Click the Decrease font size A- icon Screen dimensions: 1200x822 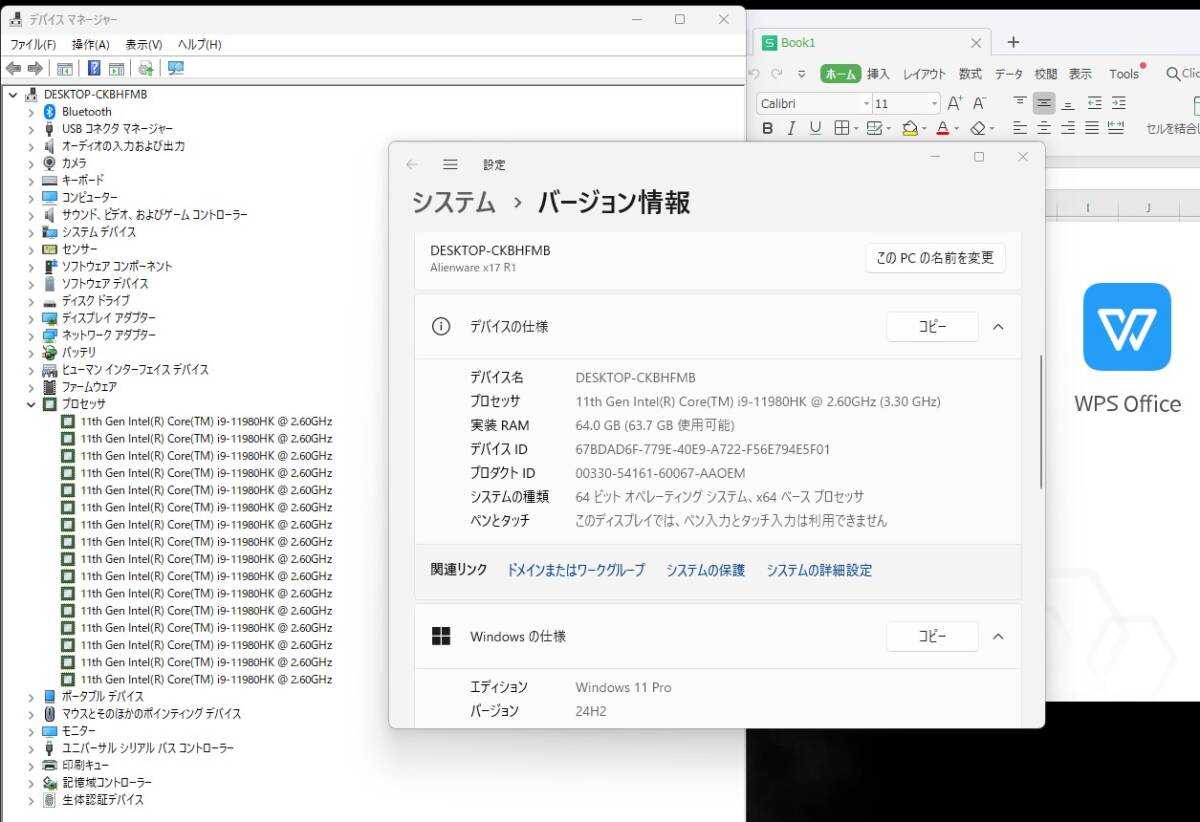(x=980, y=103)
